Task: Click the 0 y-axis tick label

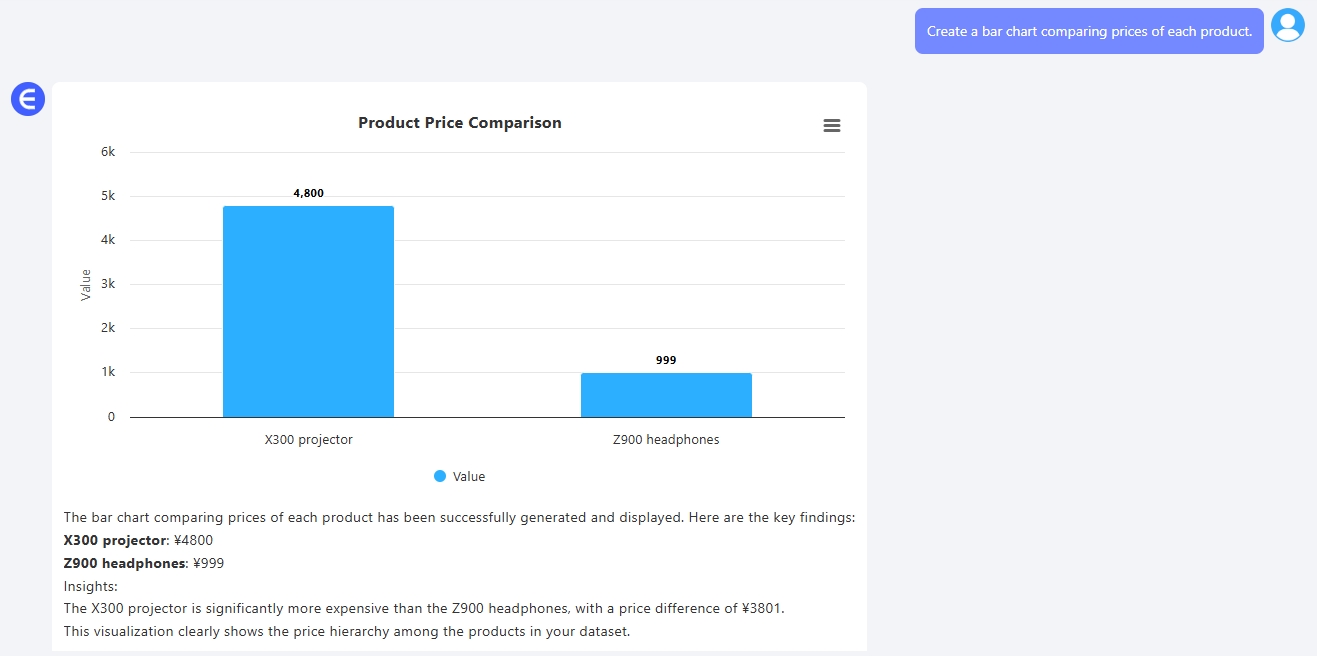Action: (x=111, y=417)
